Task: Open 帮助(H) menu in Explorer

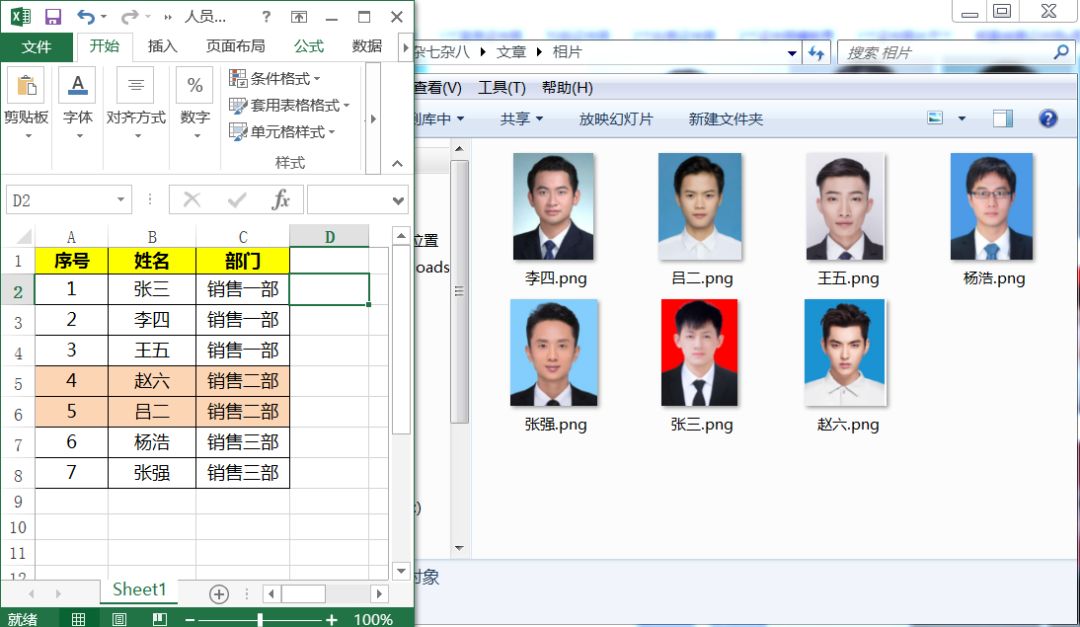Action: pos(567,88)
